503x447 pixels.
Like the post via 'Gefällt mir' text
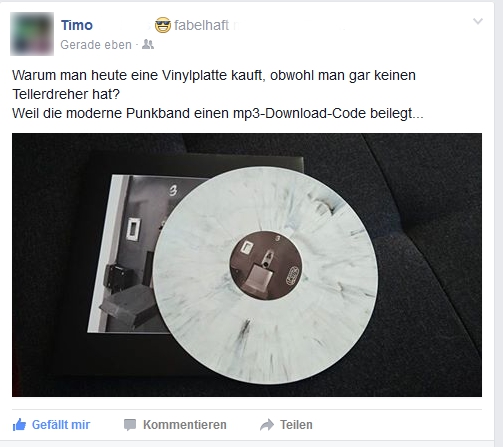(x=61, y=425)
